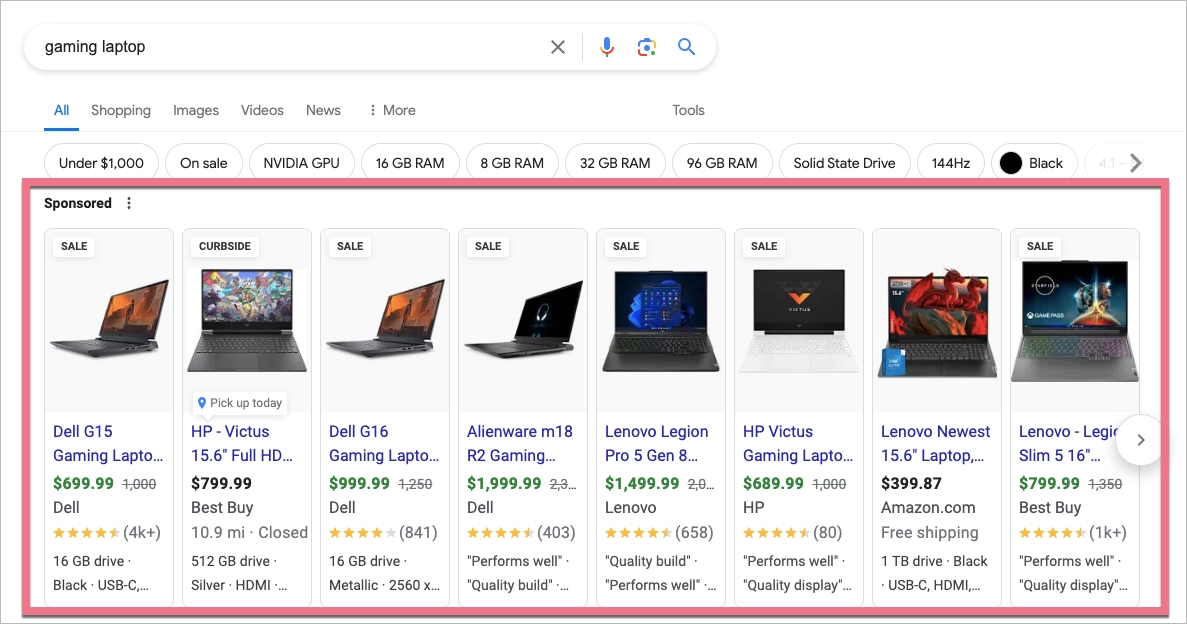Clear the search box text
The height and width of the screenshot is (624, 1187).
[558, 47]
